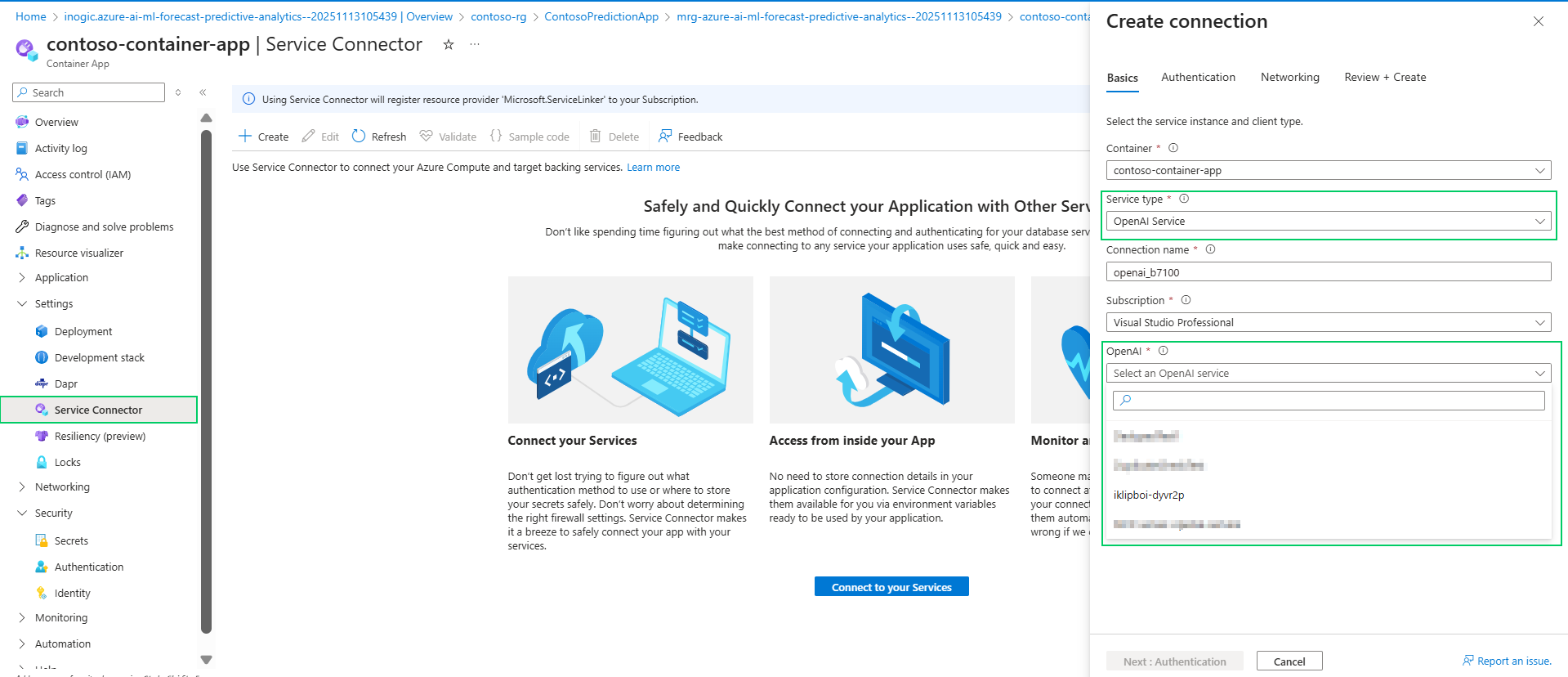Image resolution: width=1568 pixels, height=677 pixels.
Task: Switch to the Authentication tab
Action: (x=1198, y=77)
